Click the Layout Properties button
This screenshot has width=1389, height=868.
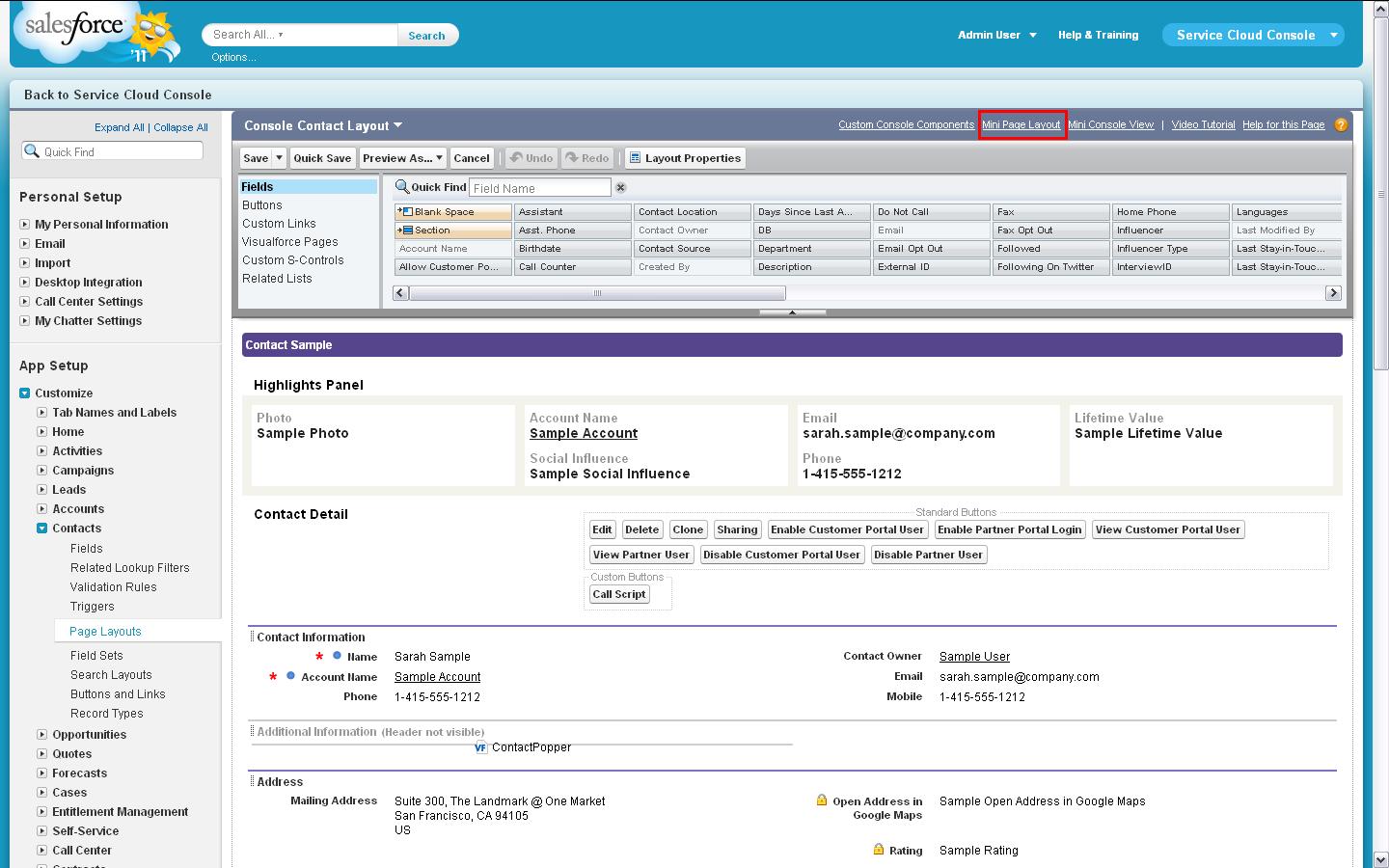pyautogui.click(x=685, y=158)
